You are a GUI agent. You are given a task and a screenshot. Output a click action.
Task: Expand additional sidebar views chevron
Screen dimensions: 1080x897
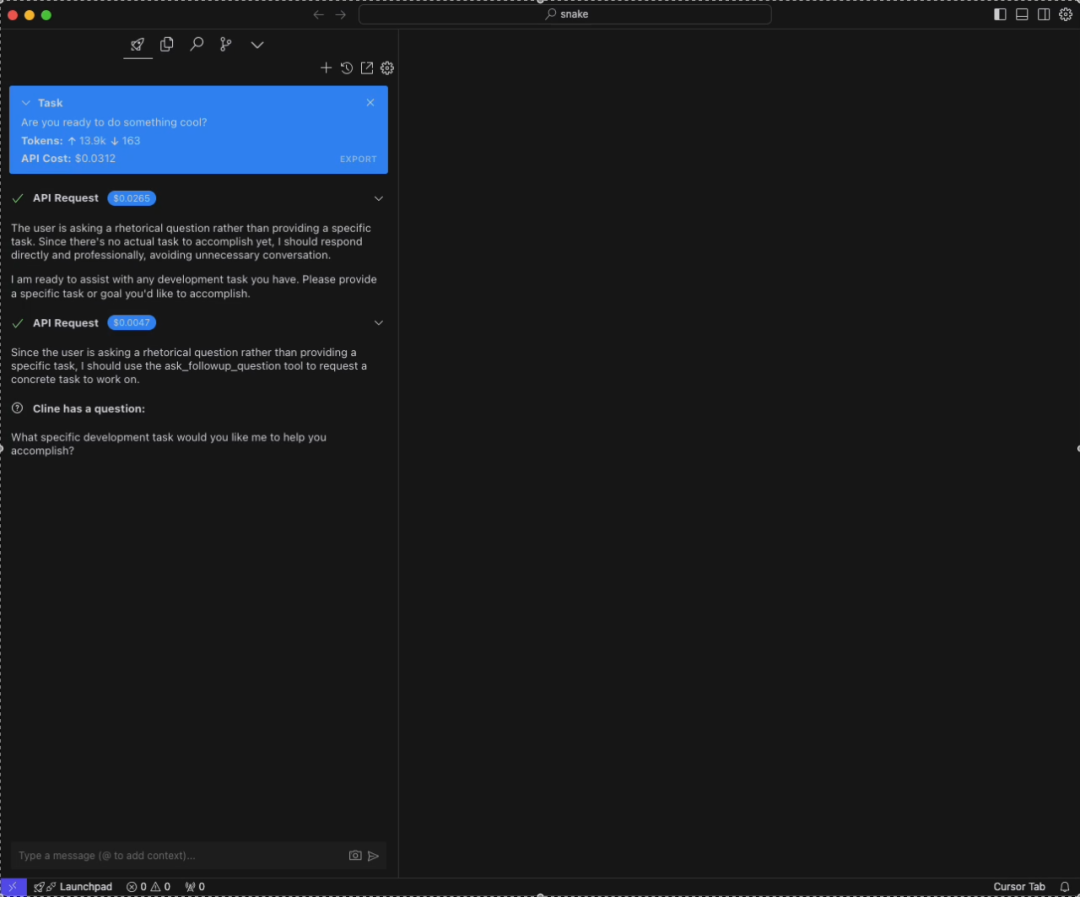tap(257, 45)
